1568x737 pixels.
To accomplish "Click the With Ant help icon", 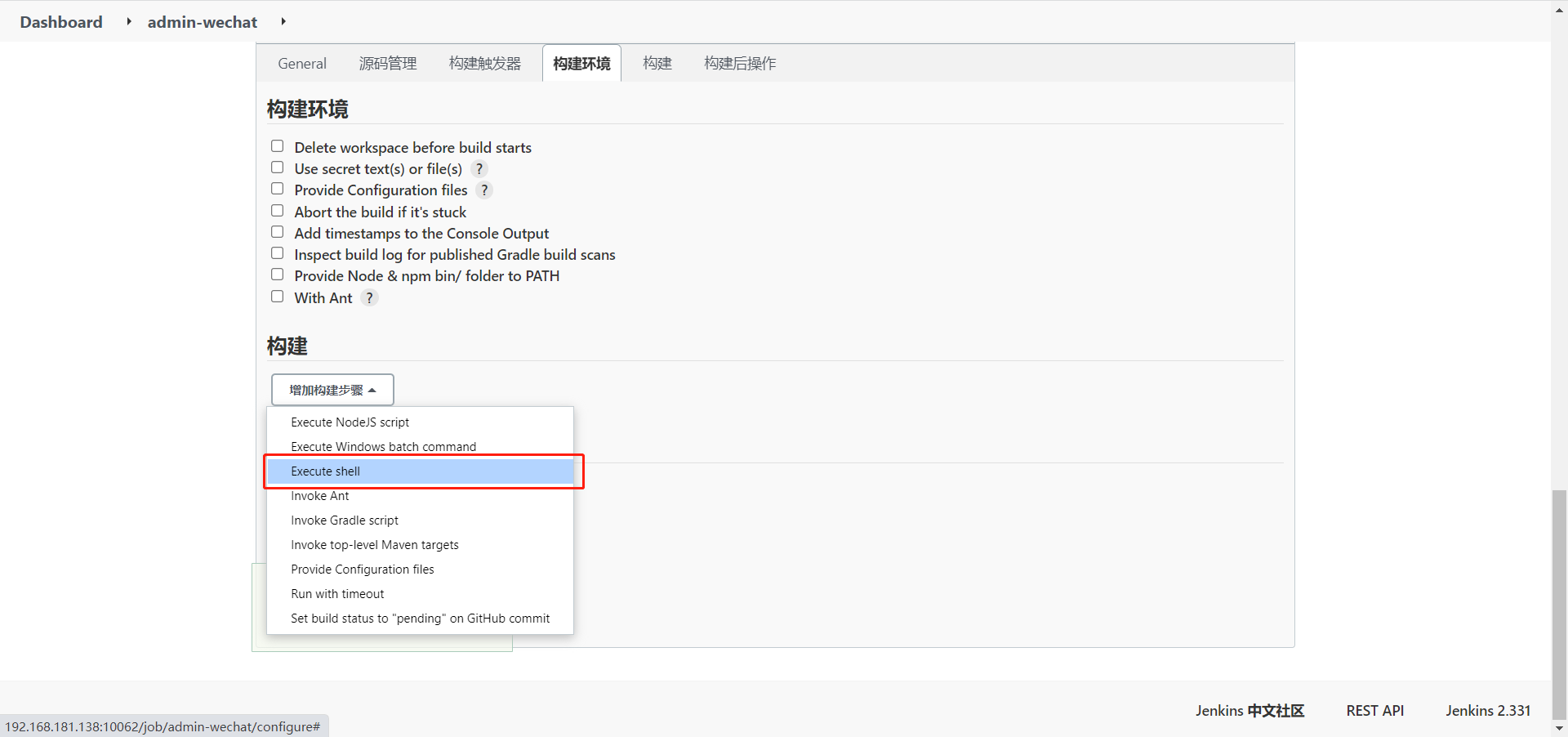I will tap(369, 297).
